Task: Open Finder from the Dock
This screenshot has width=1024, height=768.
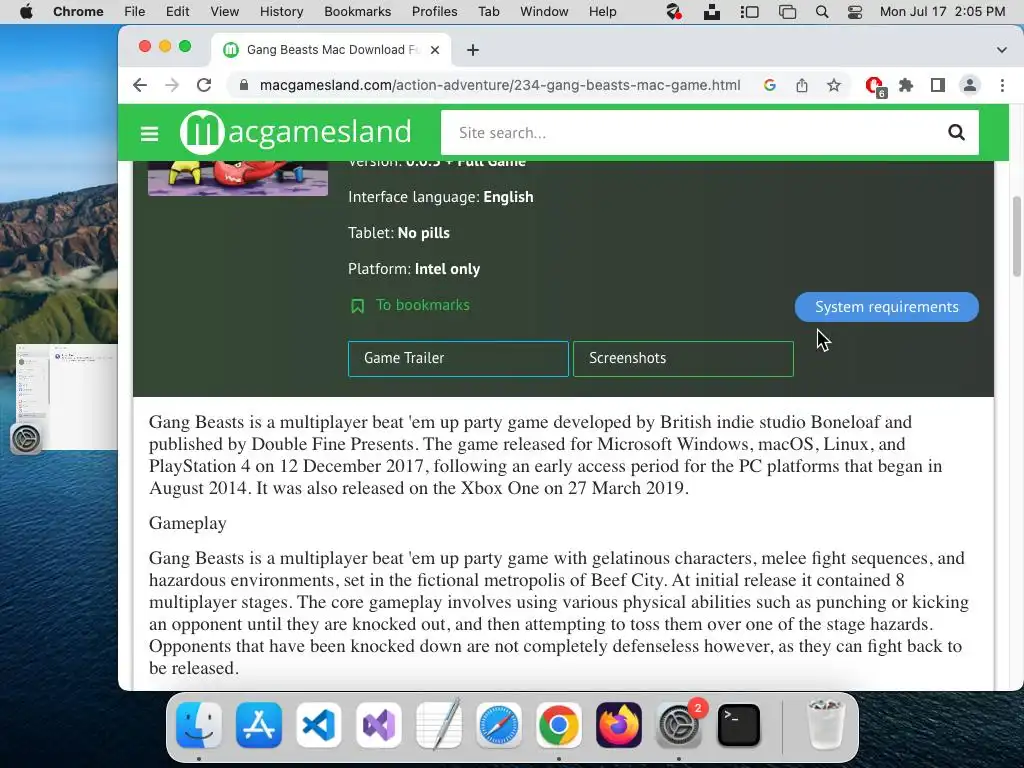Action: tap(199, 725)
